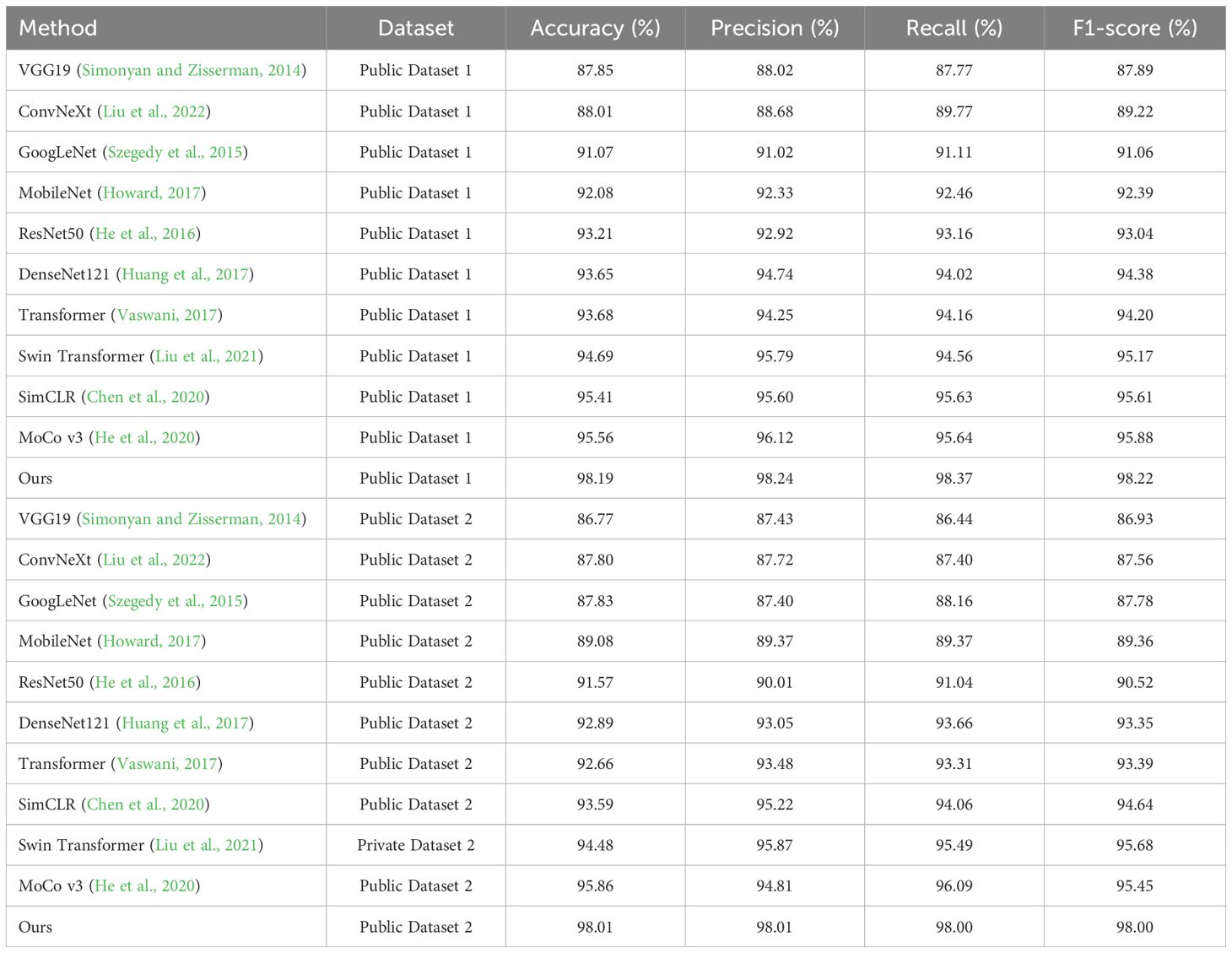Click the He et al., 2016 ResNet50 citation, Public Dataset 1
Screen dimensions: 1232x953
point(145,234)
